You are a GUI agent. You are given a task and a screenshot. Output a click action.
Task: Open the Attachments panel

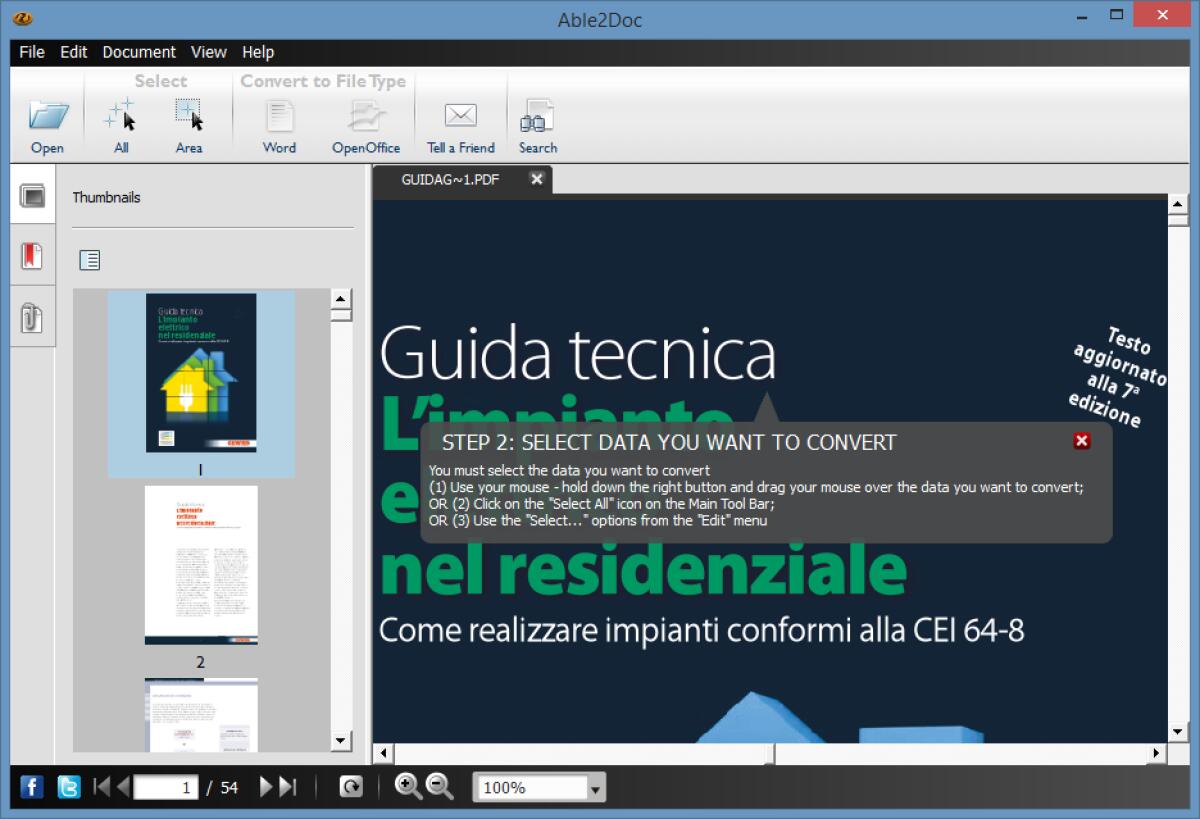(32, 318)
